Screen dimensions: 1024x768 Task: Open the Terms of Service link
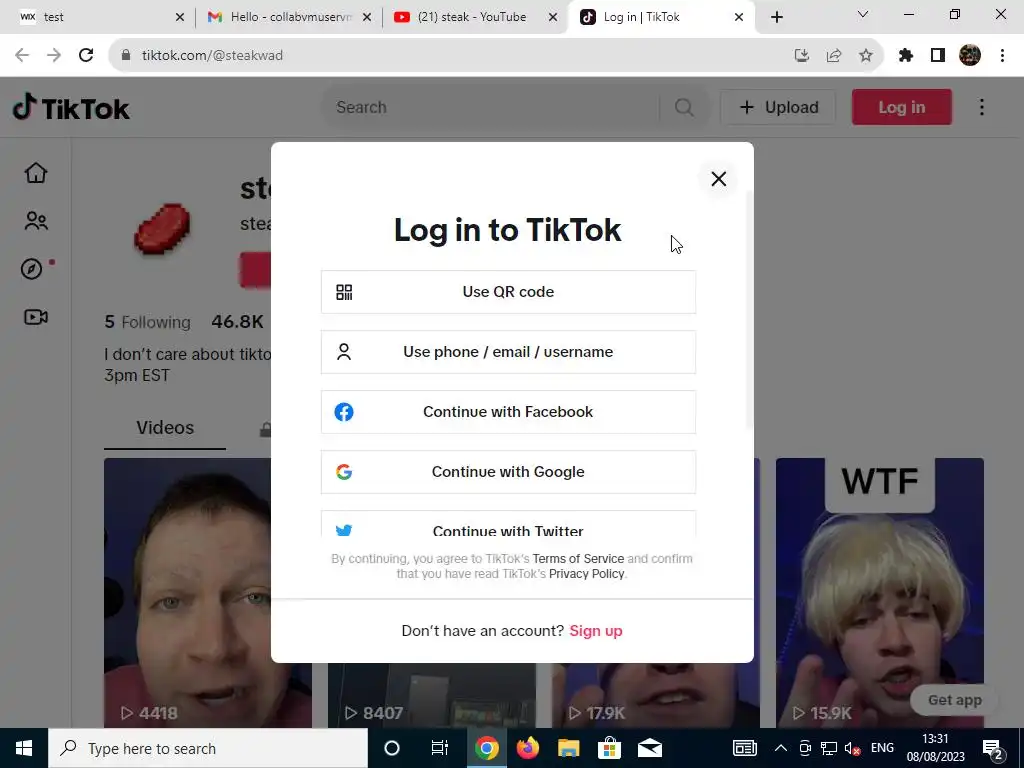[578, 558]
